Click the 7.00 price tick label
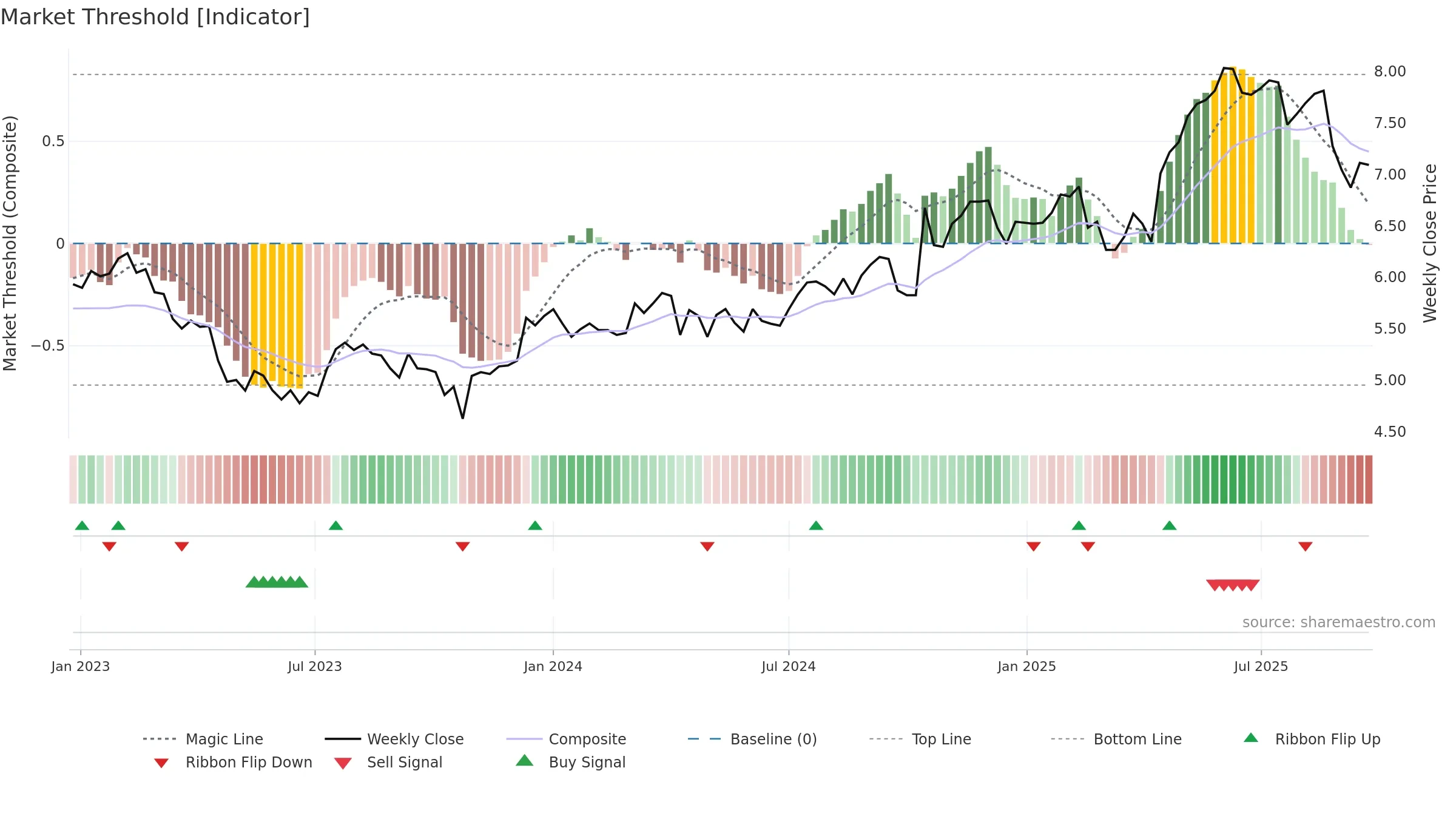The width and height of the screenshot is (1456, 819). point(1390,175)
